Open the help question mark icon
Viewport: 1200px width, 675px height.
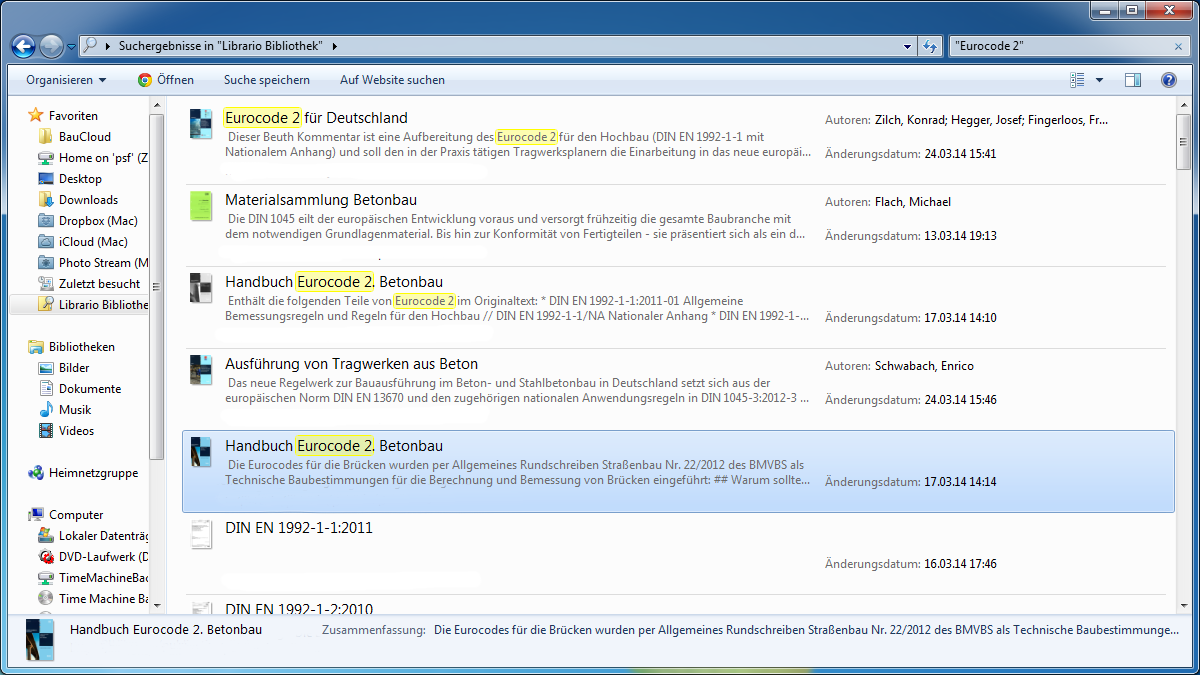click(x=1168, y=80)
